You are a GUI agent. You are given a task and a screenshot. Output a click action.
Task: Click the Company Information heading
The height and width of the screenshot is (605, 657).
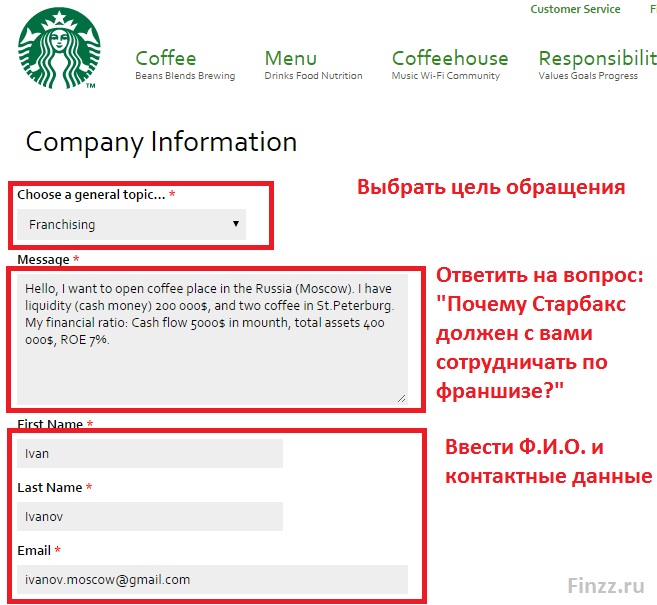click(x=161, y=142)
